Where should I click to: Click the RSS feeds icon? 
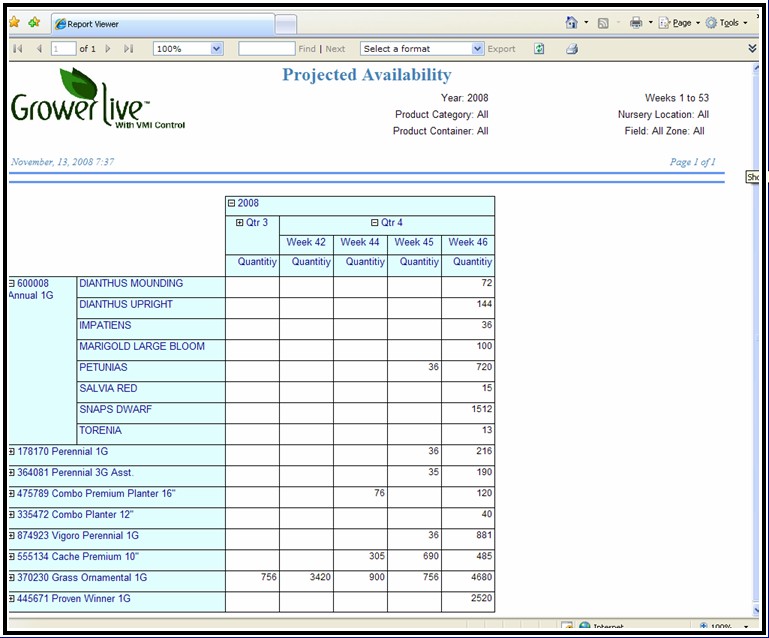[x=603, y=22]
